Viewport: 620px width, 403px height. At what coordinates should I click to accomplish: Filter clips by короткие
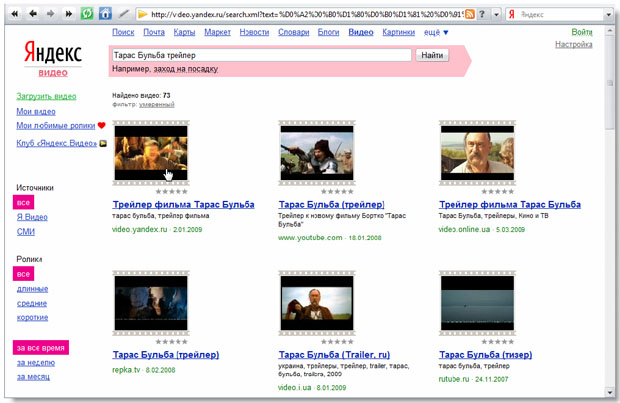pos(32,318)
